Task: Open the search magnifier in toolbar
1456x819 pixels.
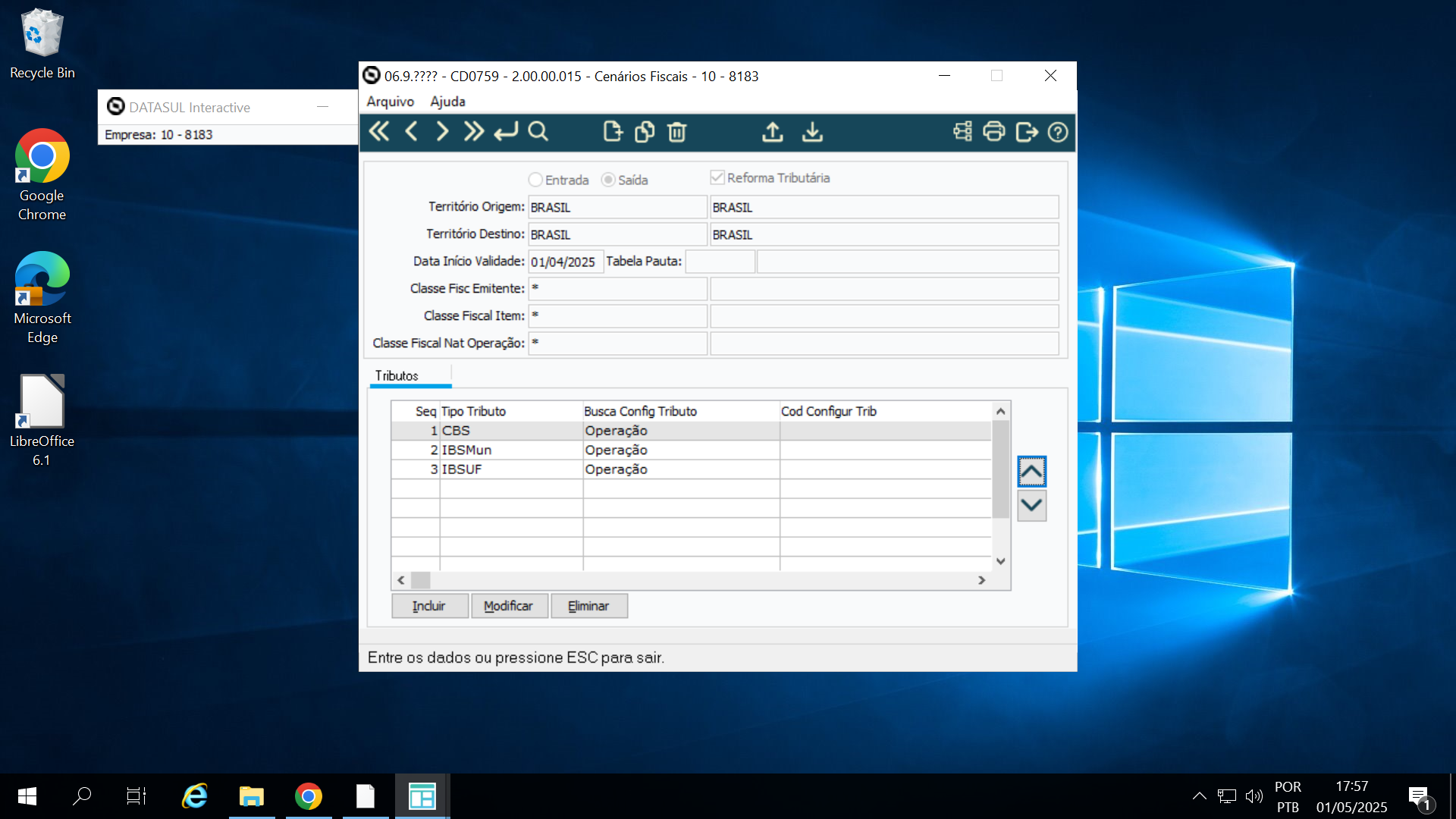Action: click(x=538, y=132)
